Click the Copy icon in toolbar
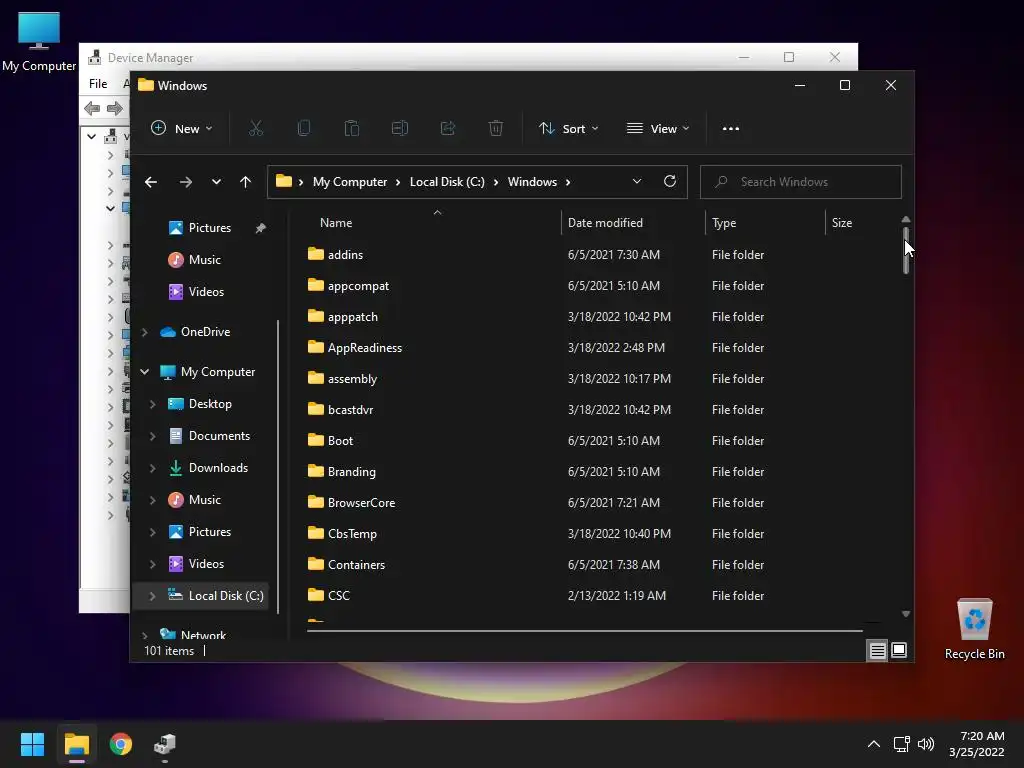 point(304,129)
